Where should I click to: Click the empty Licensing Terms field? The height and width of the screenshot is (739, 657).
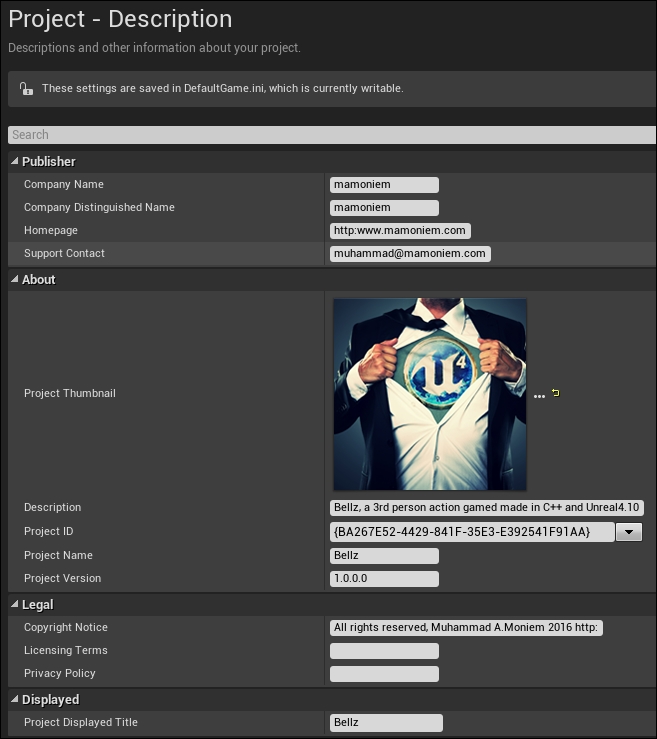click(384, 651)
